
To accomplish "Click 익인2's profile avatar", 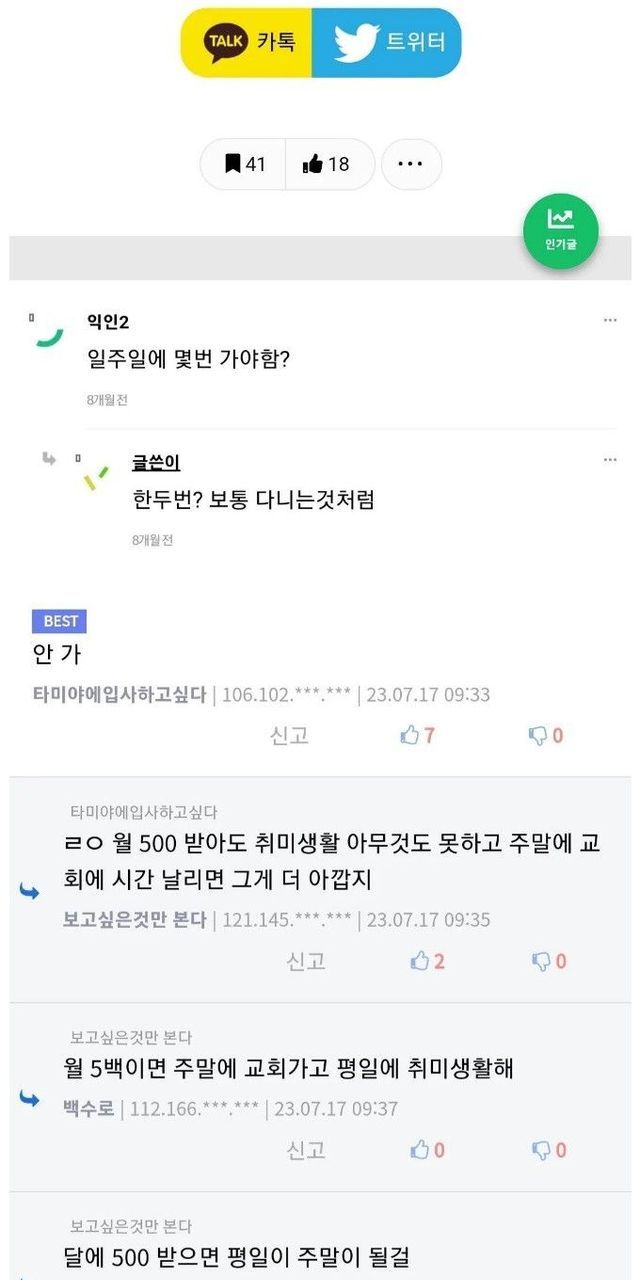I will 45,331.
